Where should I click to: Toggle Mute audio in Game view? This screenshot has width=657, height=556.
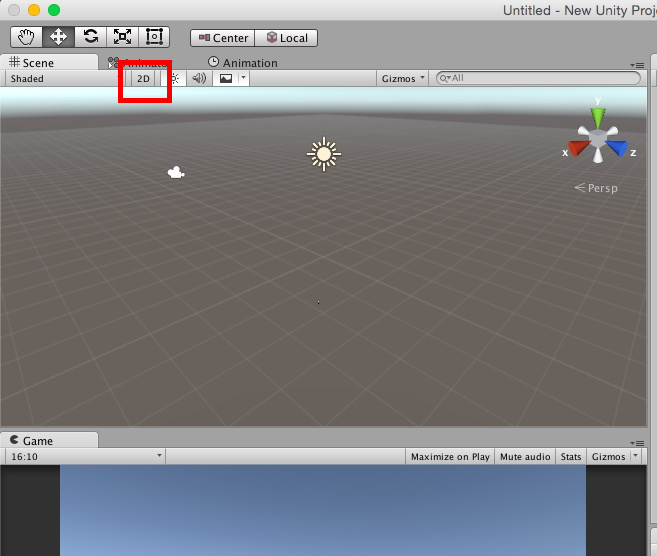point(525,457)
